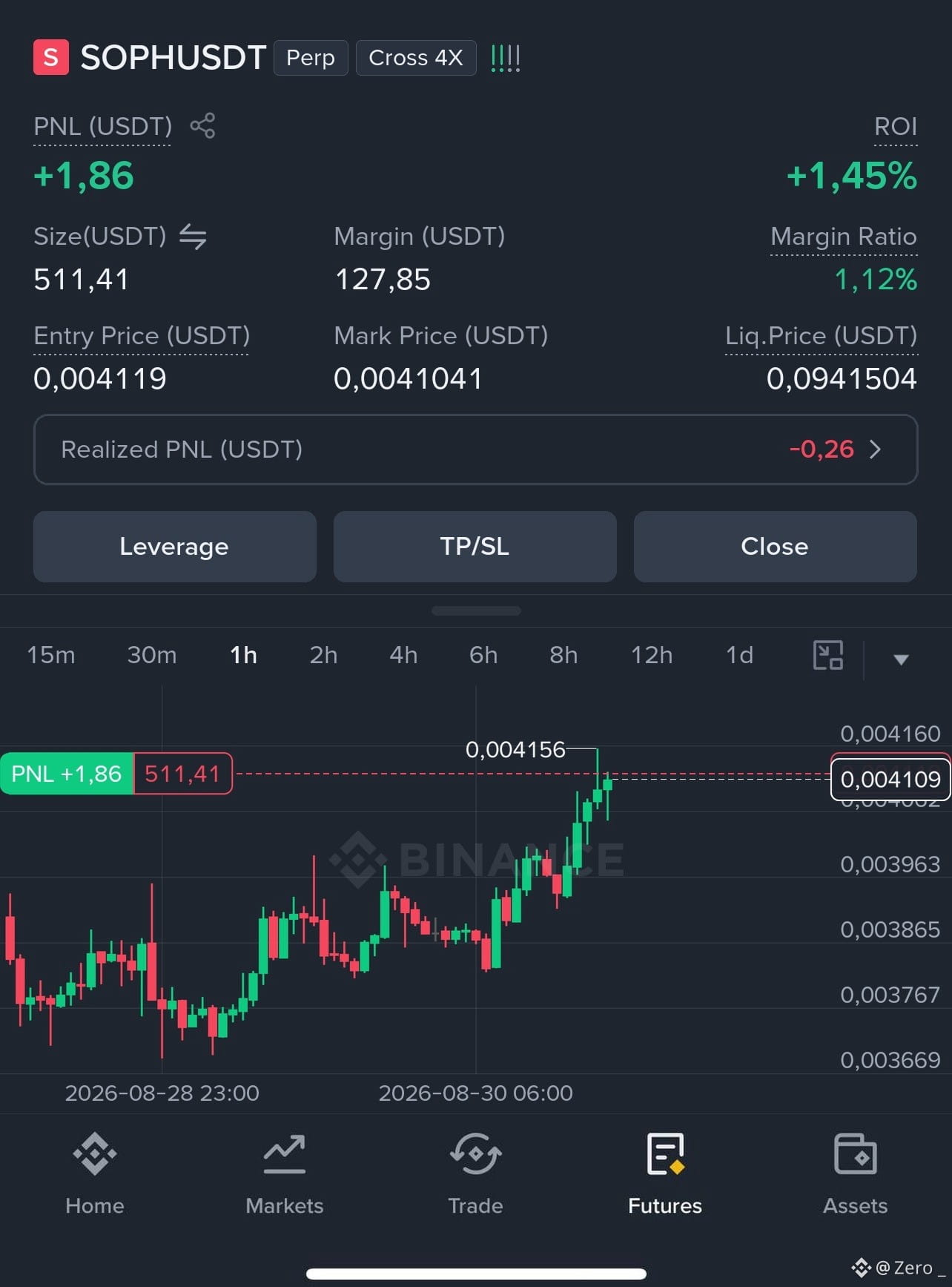Tap the PNL (USDT) label
The height and width of the screenshot is (1287, 952).
point(102,126)
